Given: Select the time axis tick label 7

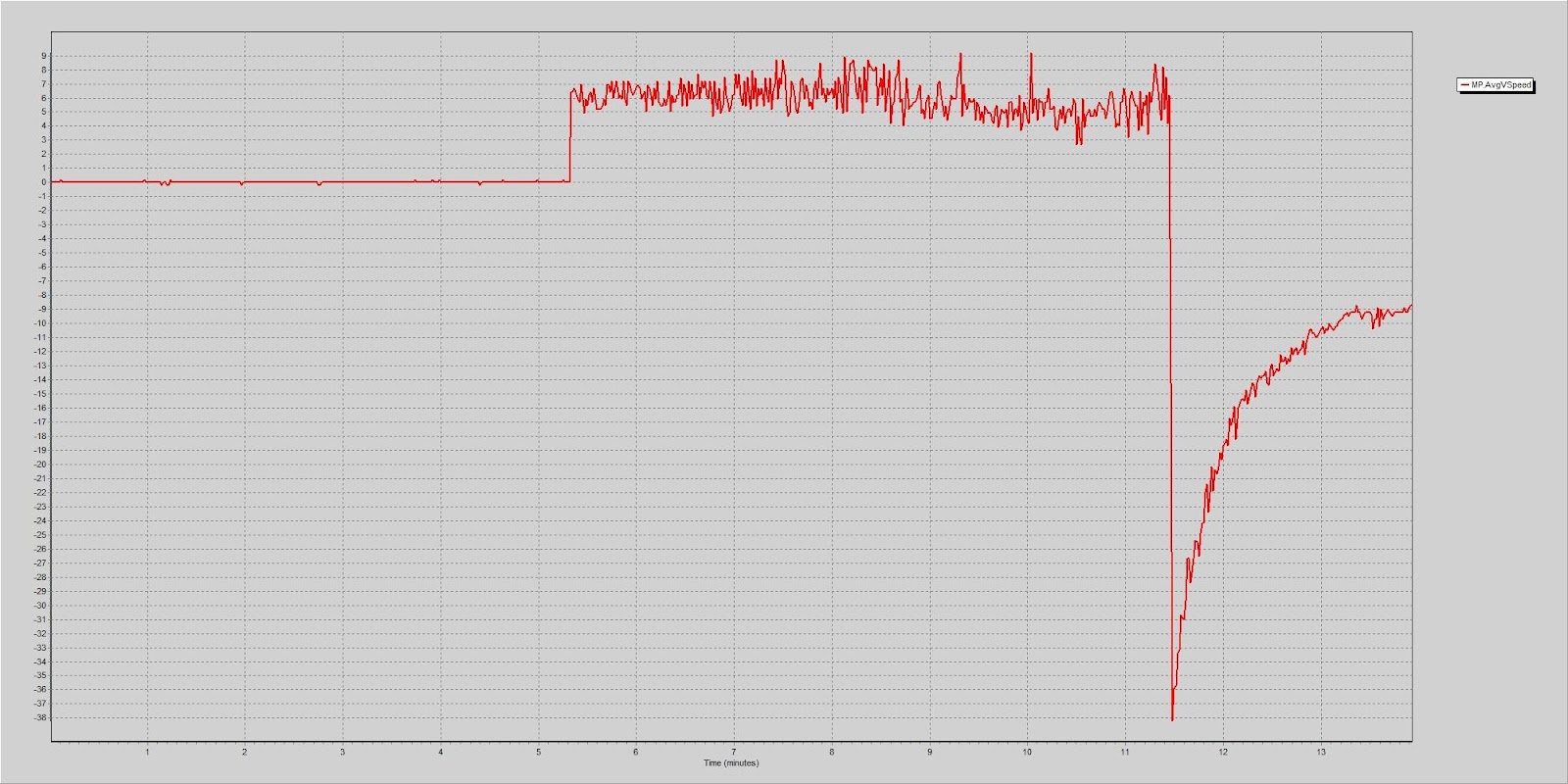Looking at the screenshot, I should (734, 752).
